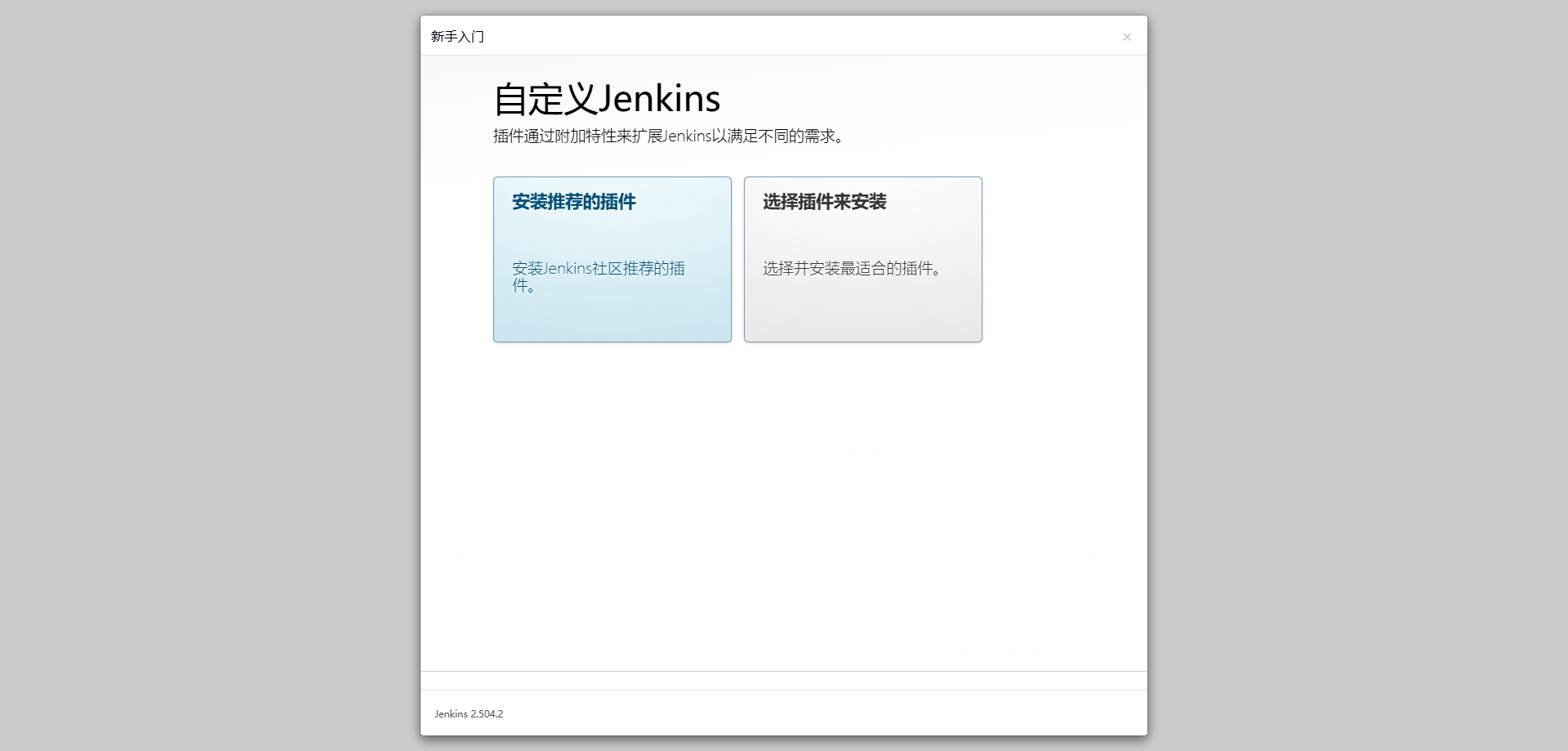
Task: Click the 新手入门 dialog title
Action: (457, 37)
